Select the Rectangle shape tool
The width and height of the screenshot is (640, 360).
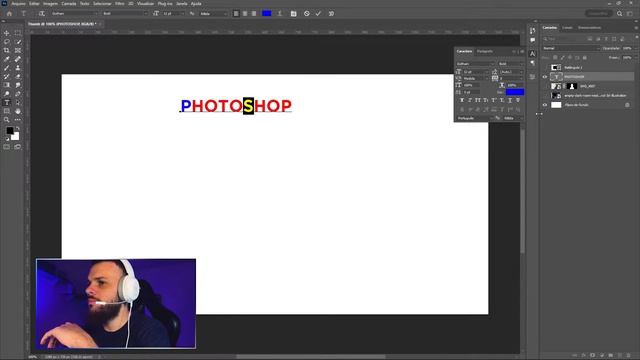tap(7, 111)
